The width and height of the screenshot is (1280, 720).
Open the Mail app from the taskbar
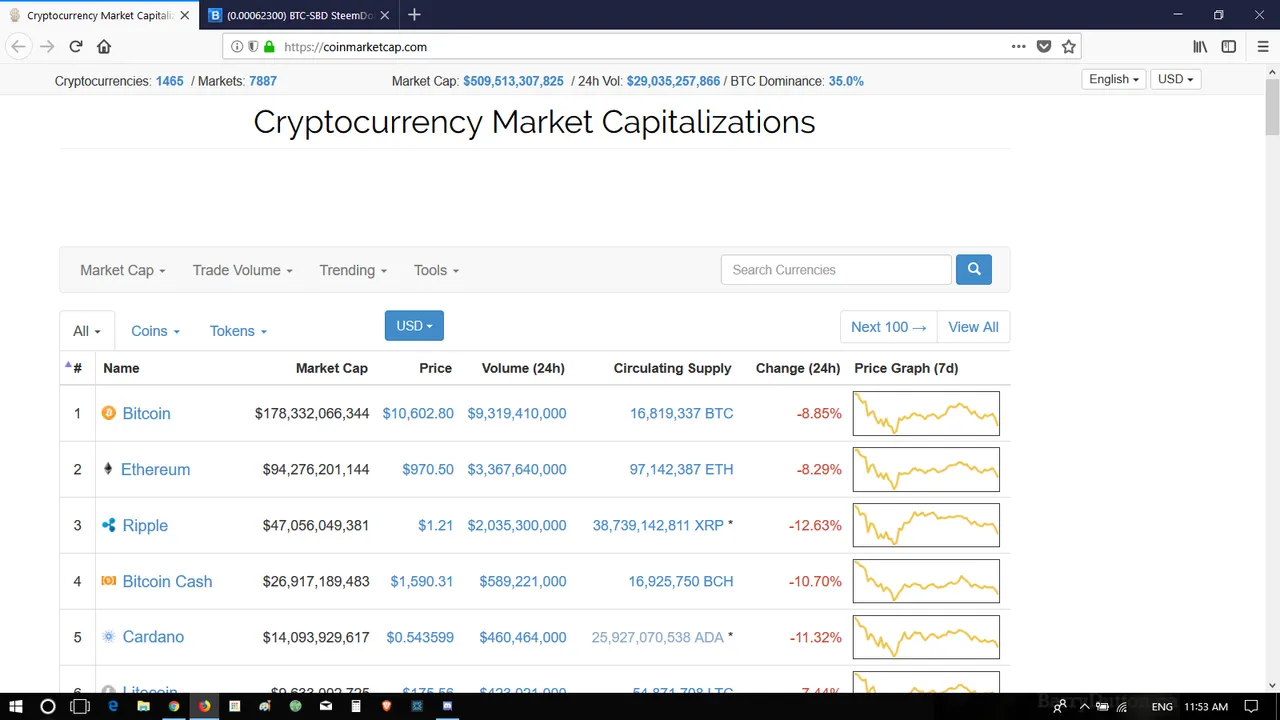tap(325, 706)
